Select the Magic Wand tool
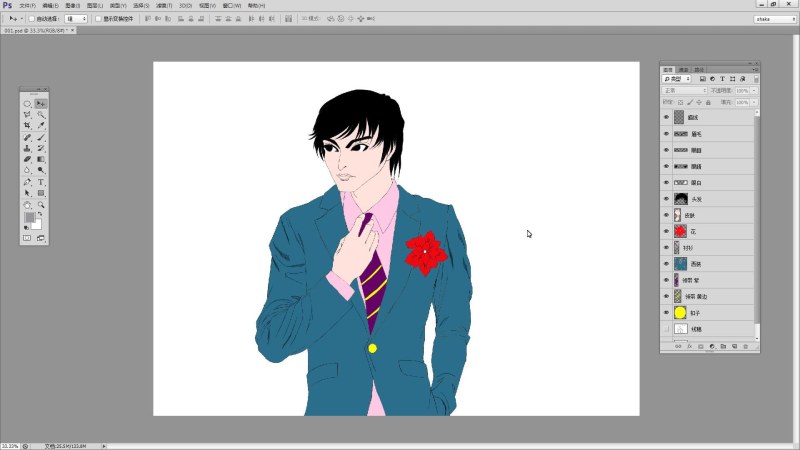800x450 pixels. pyautogui.click(x=41, y=115)
